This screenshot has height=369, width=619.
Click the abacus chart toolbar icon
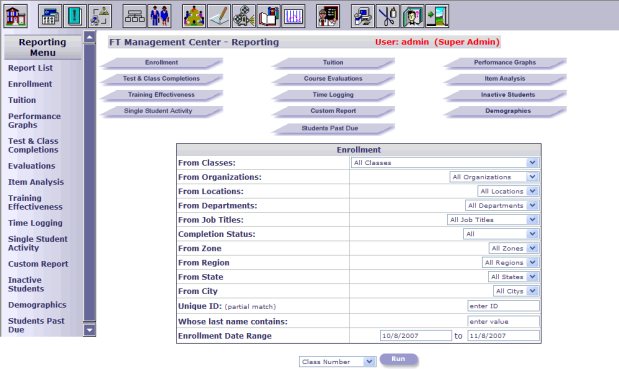pos(294,16)
